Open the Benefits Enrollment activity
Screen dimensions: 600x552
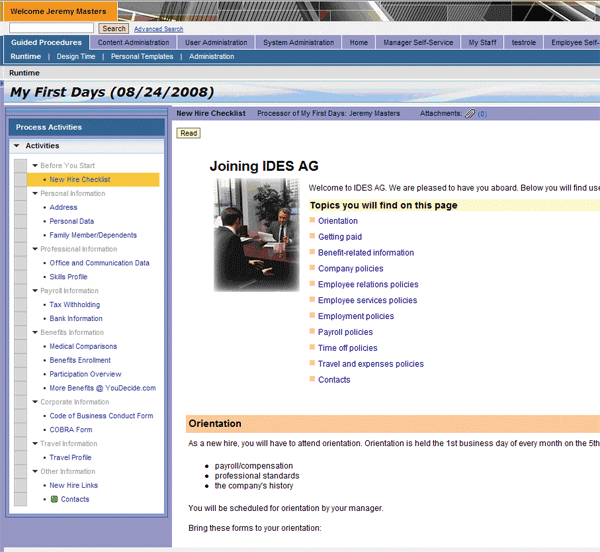tap(80, 360)
